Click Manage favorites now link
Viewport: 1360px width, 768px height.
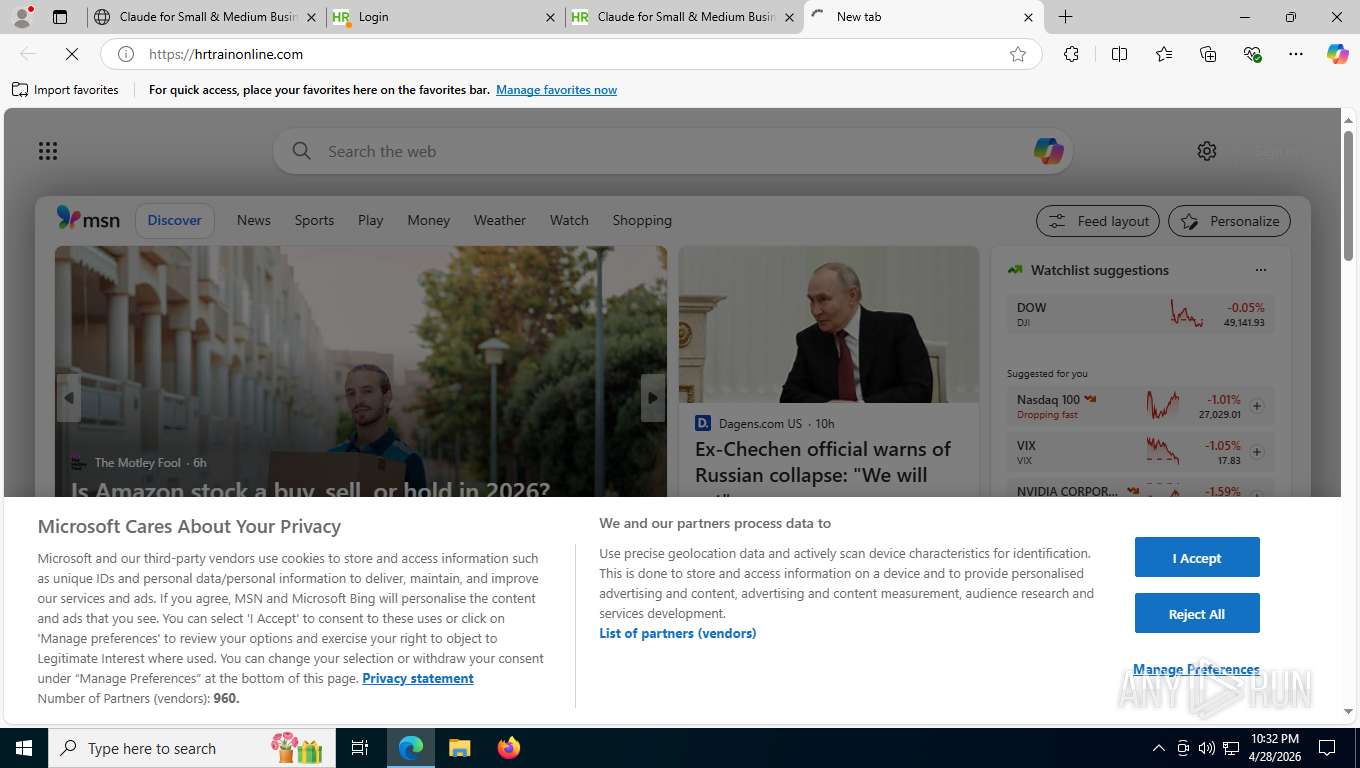point(556,90)
